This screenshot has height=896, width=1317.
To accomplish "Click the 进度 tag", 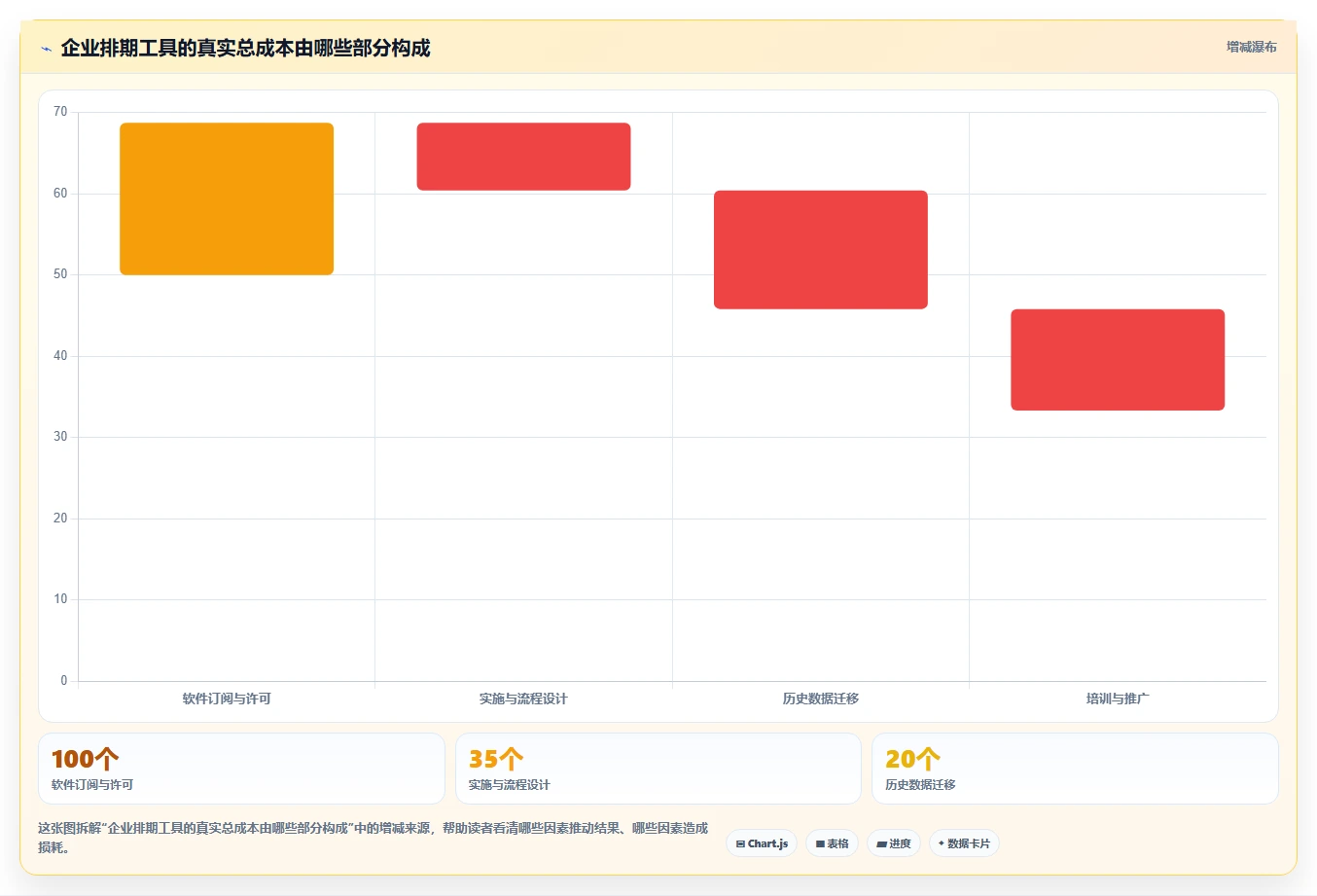I will (x=894, y=843).
